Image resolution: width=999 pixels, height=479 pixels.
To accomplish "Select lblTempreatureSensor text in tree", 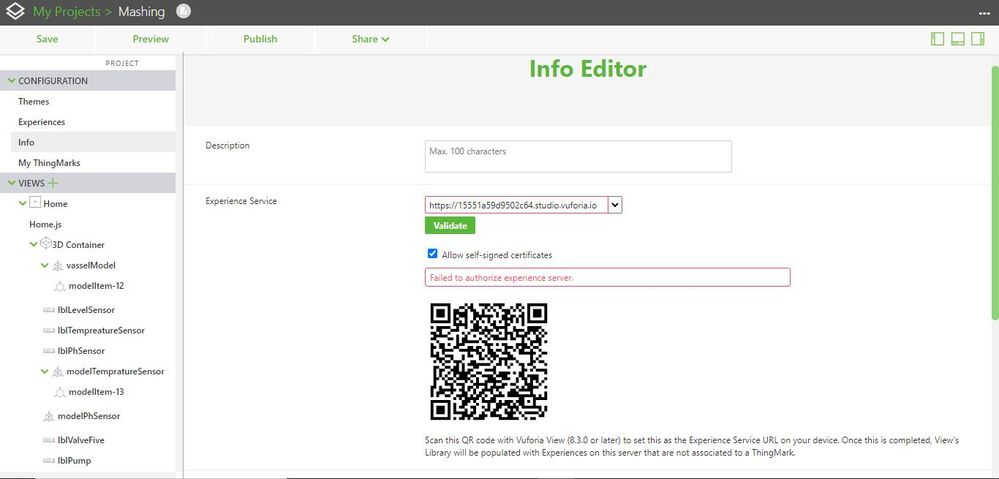I will [x=101, y=331].
